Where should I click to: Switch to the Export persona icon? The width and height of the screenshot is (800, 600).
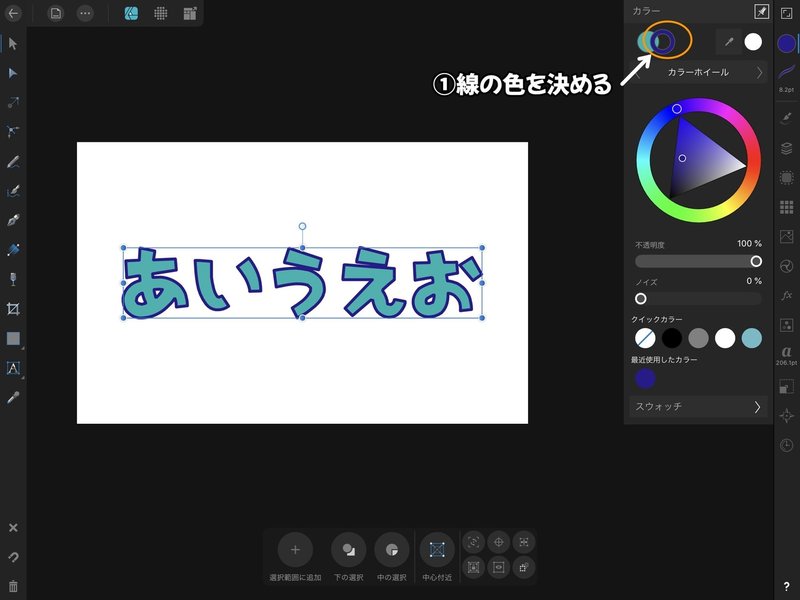tap(190, 13)
